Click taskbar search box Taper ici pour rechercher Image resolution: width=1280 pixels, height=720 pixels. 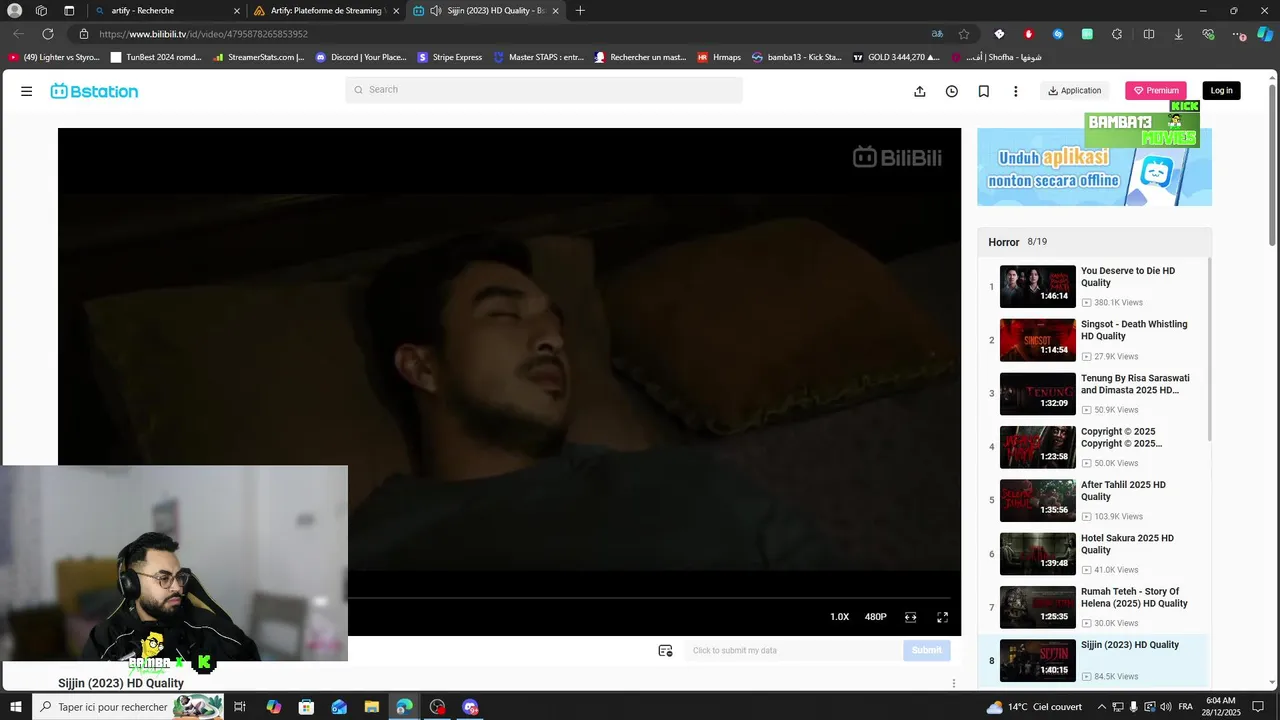click(128, 707)
